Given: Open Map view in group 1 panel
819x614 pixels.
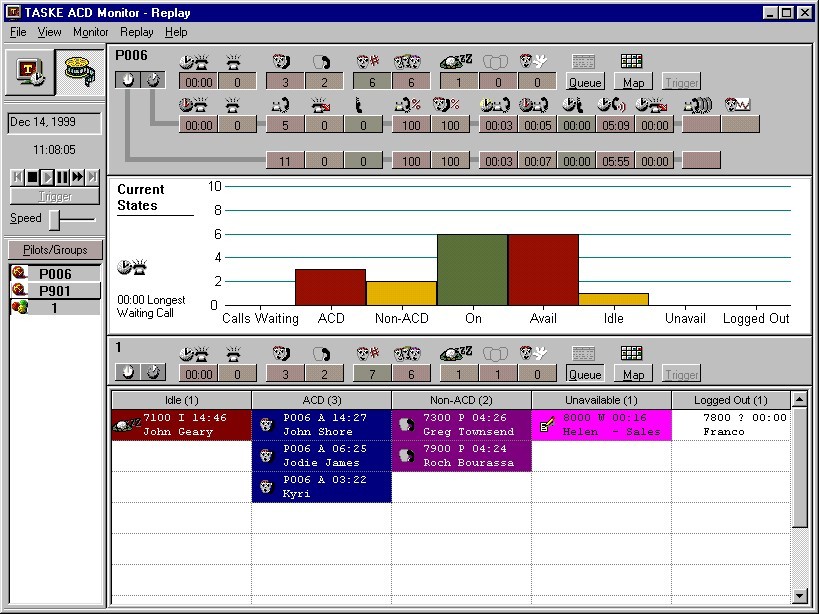Looking at the screenshot, I should point(633,374).
